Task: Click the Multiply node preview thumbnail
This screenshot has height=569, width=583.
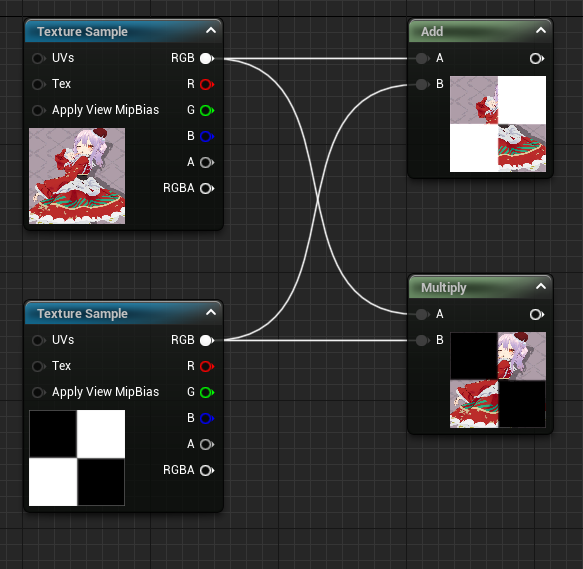Action: tap(498, 380)
